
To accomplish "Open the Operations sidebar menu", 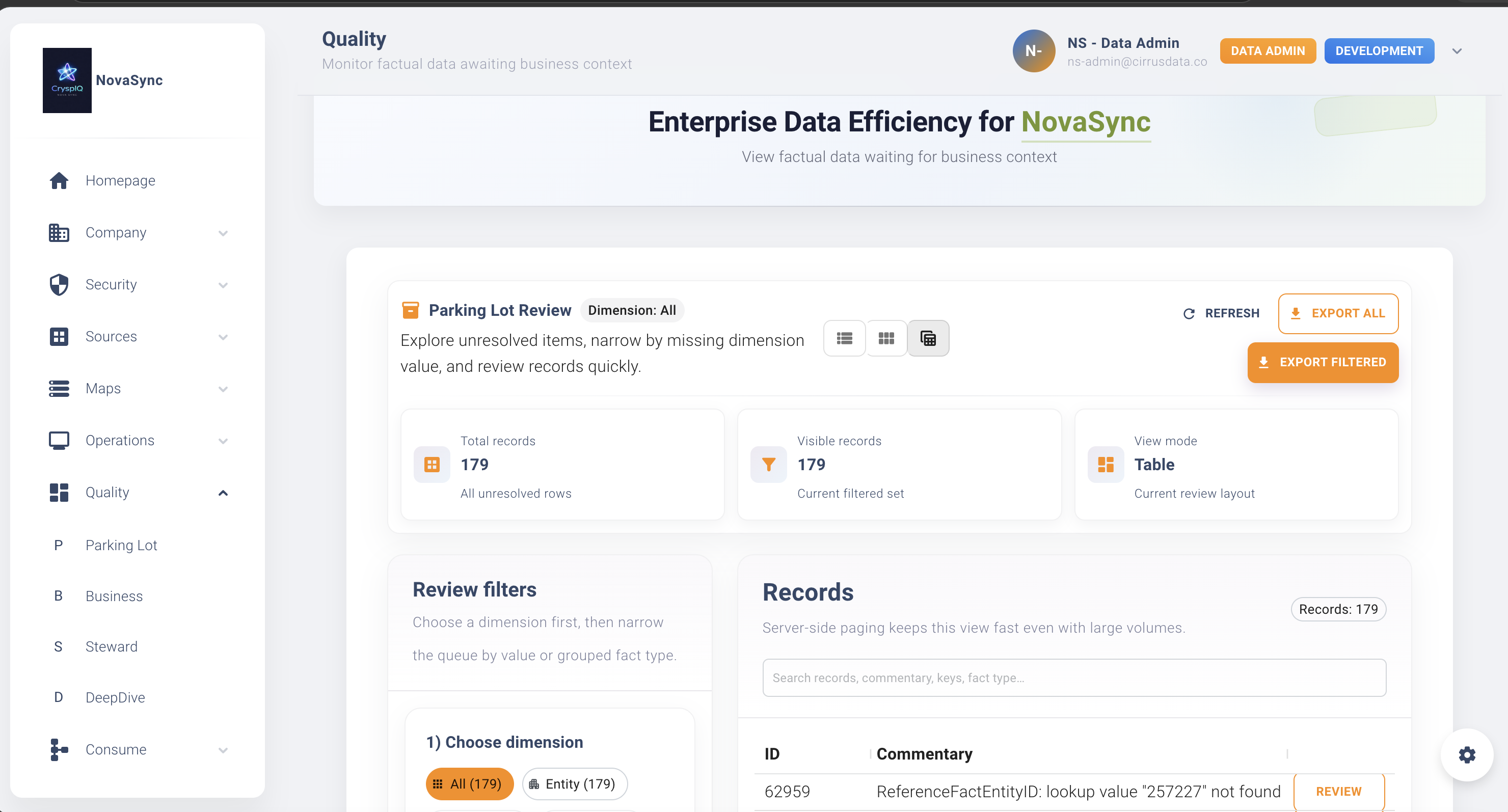I will (138, 441).
